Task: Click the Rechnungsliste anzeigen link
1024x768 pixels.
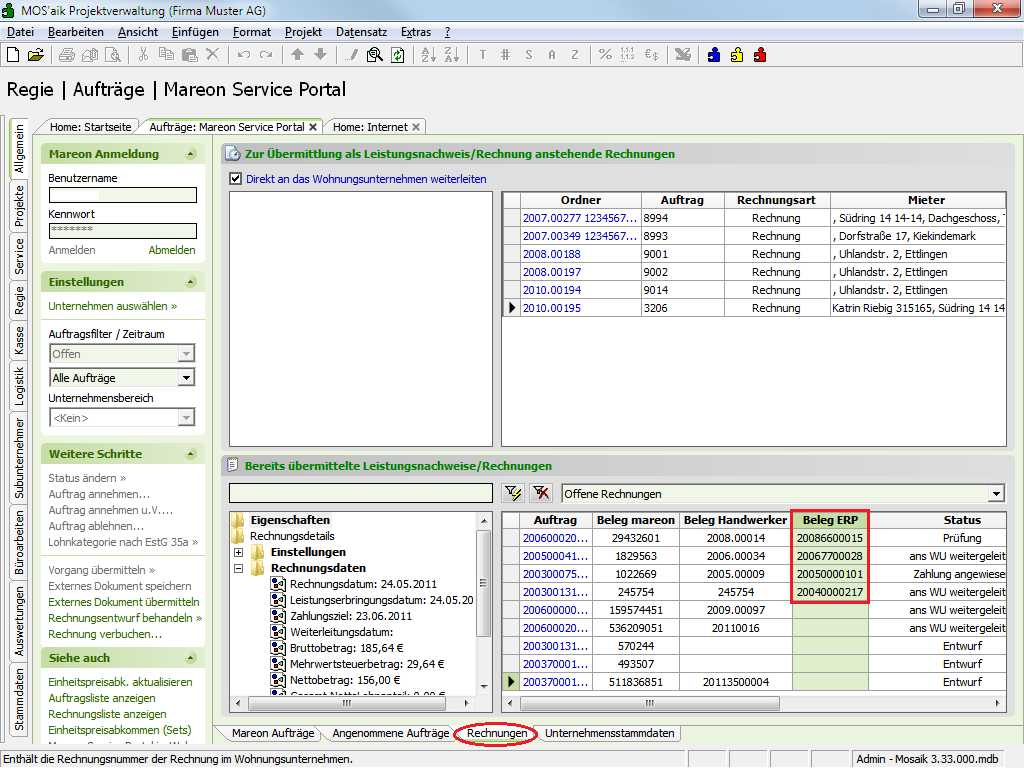Action: coord(107,714)
